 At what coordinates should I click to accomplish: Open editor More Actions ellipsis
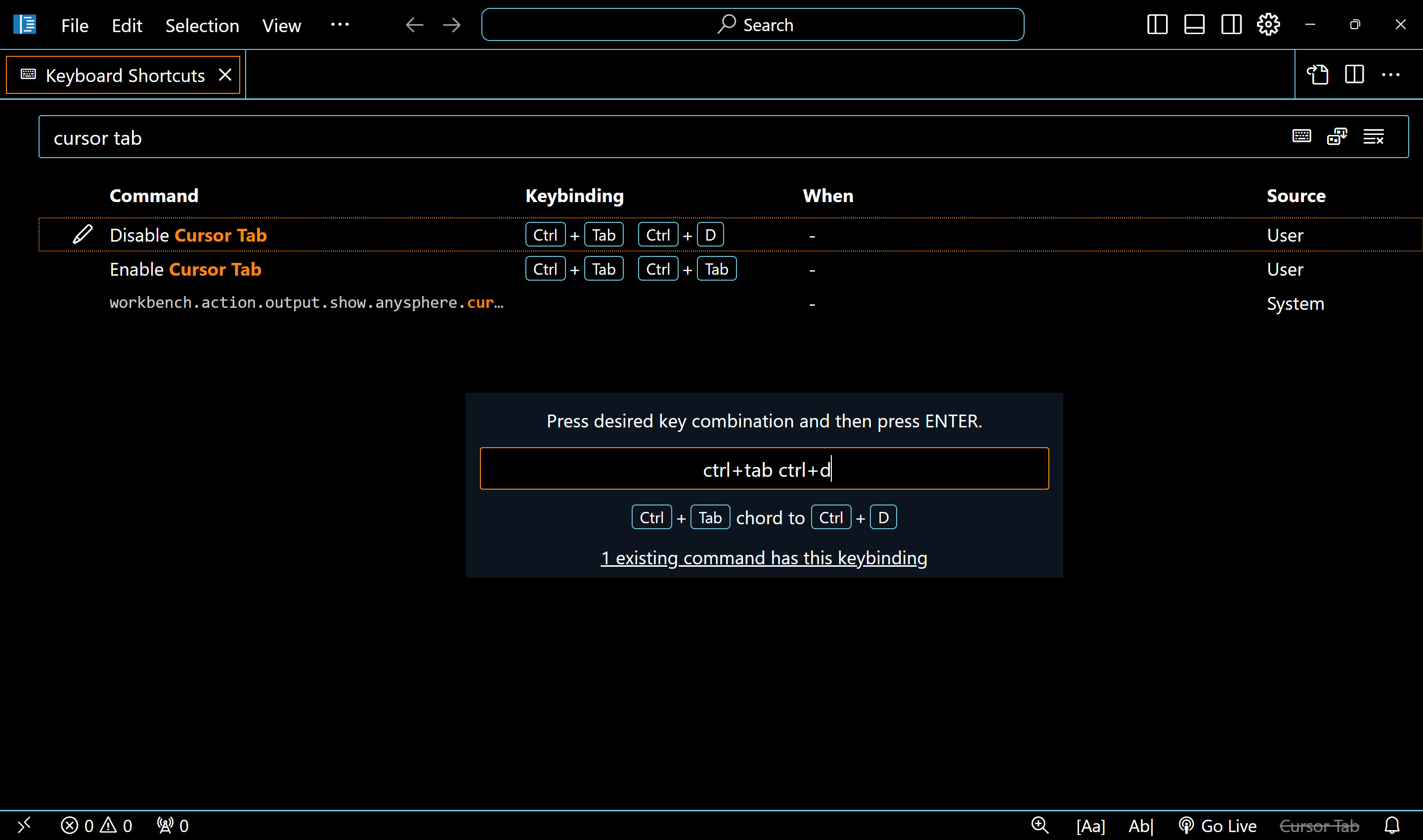[1391, 75]
